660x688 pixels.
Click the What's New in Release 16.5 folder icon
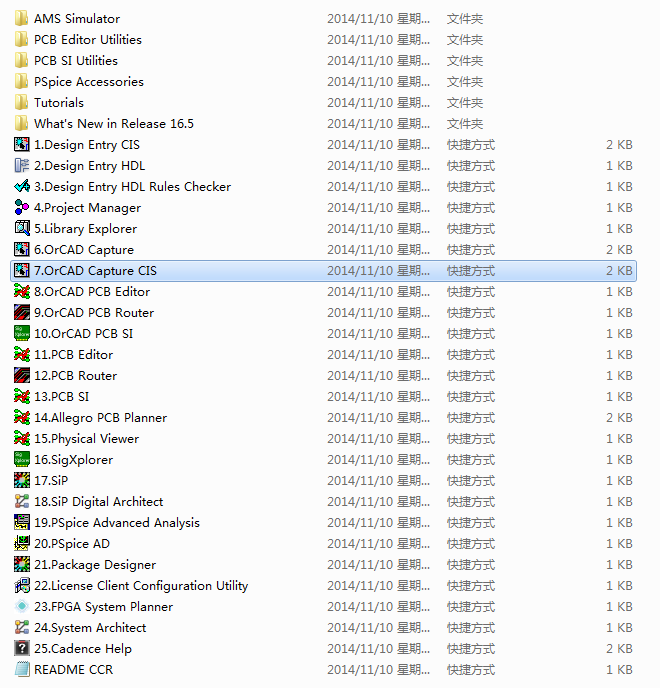click(22, 124)
